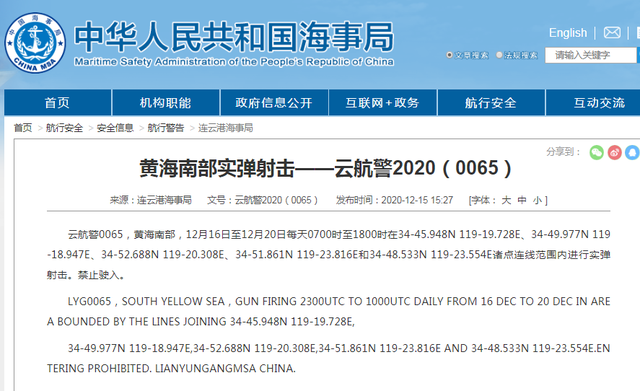The width and height of the screenshot is (640, 391).
Task: Select the 文章搜索 radio option
Action: click(449, 55)
